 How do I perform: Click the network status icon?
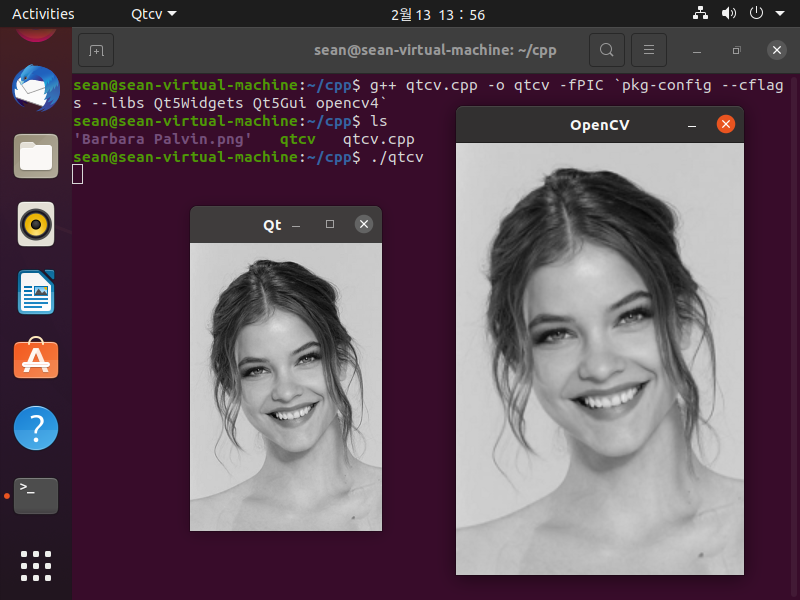click(700, 13)
